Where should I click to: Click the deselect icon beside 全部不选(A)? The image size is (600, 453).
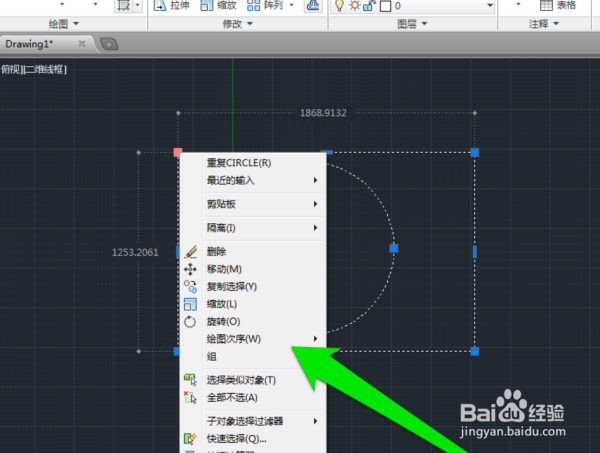click(190, 397)
